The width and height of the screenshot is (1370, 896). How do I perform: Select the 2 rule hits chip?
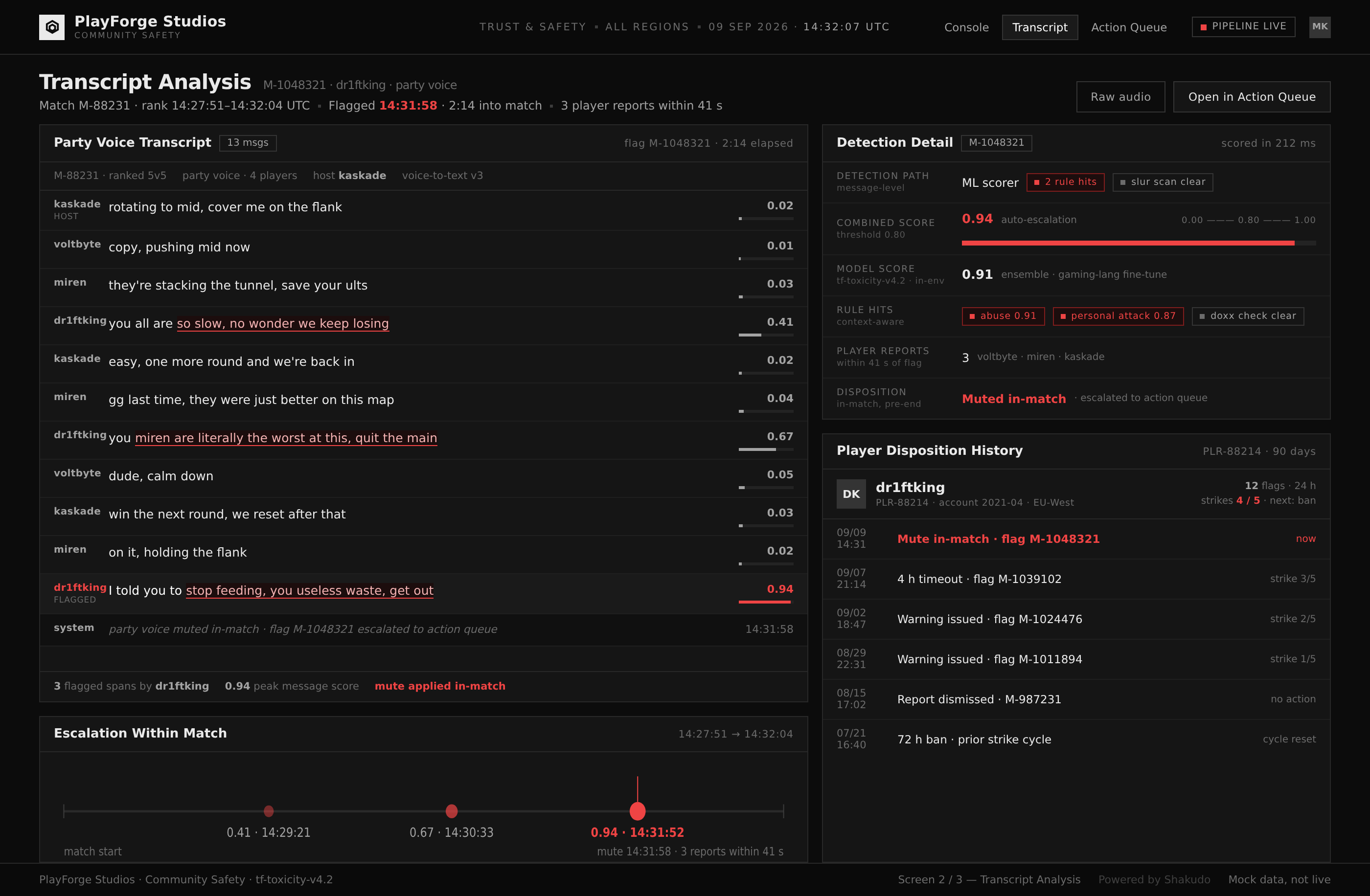point(1065,182)
